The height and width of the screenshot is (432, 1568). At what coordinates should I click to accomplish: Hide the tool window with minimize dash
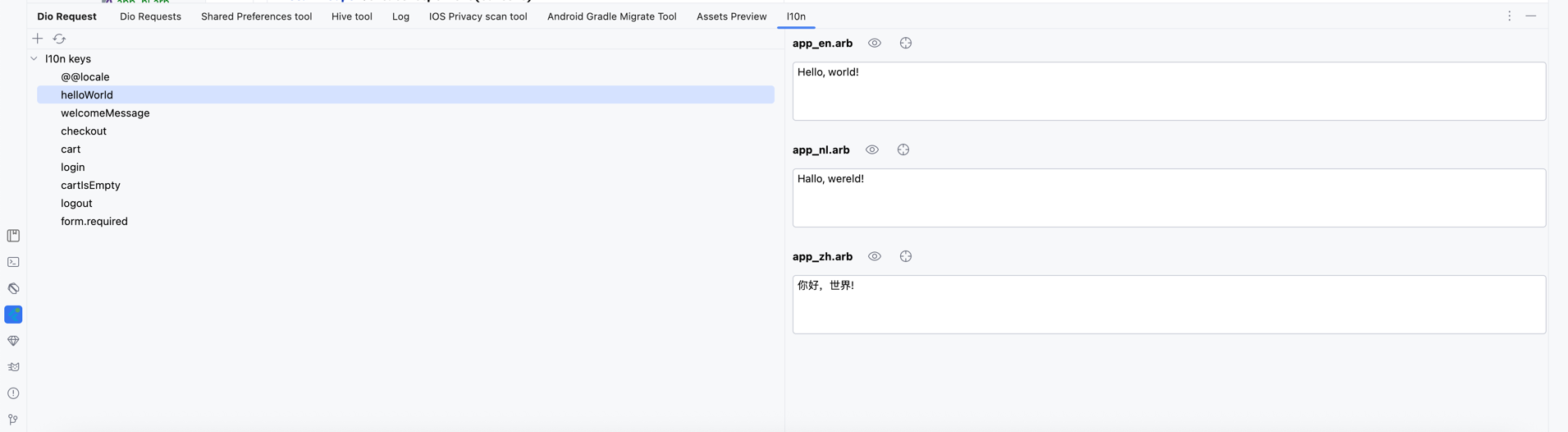(1531, 16)
